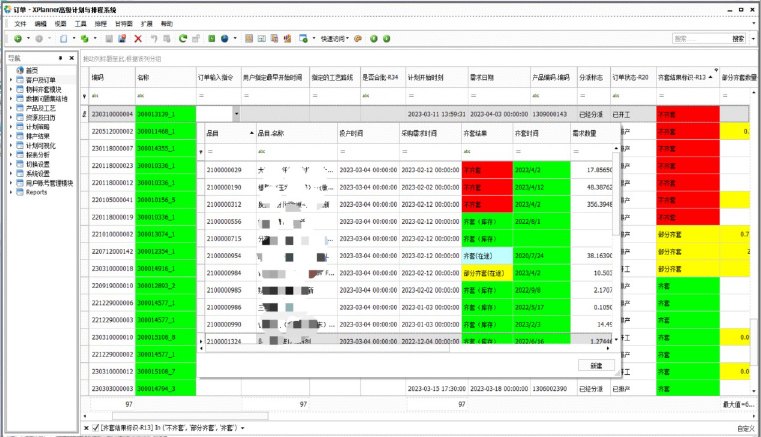Image resolution: width=761 pixels, height=437 pixels.
Task: Click the grey save disk icon in toolbar
Action: (109, 39)
